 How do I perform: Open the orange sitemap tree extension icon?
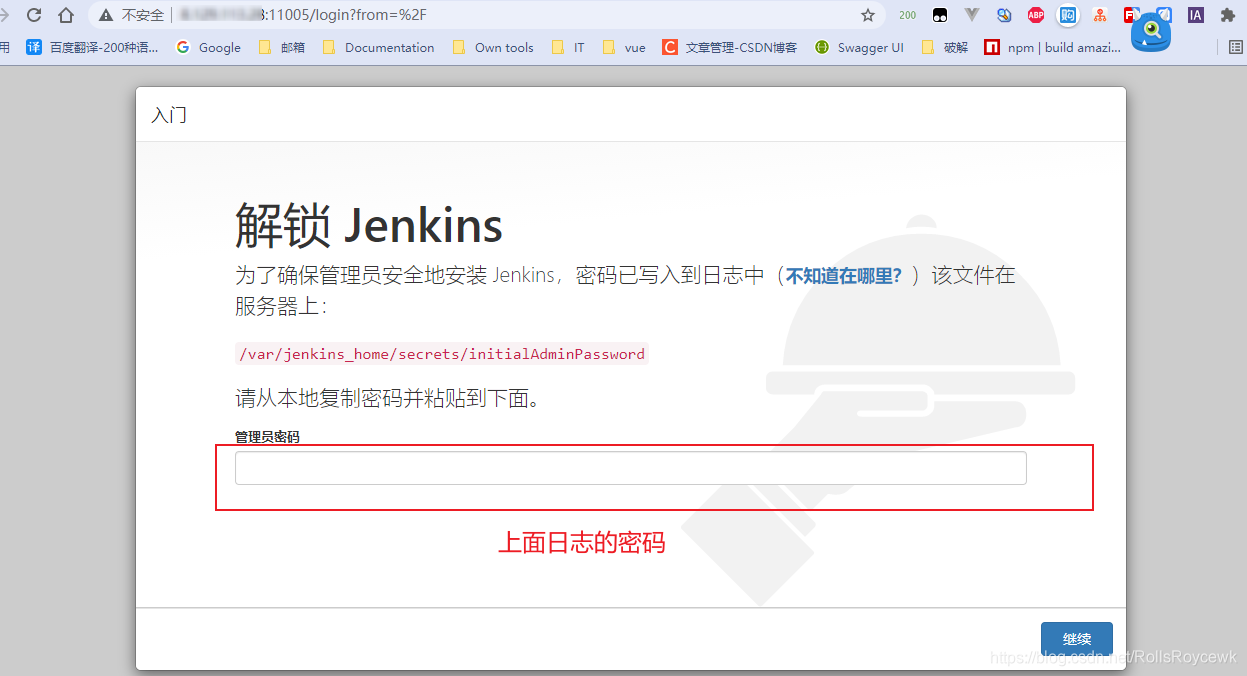tap(1100, 15)
